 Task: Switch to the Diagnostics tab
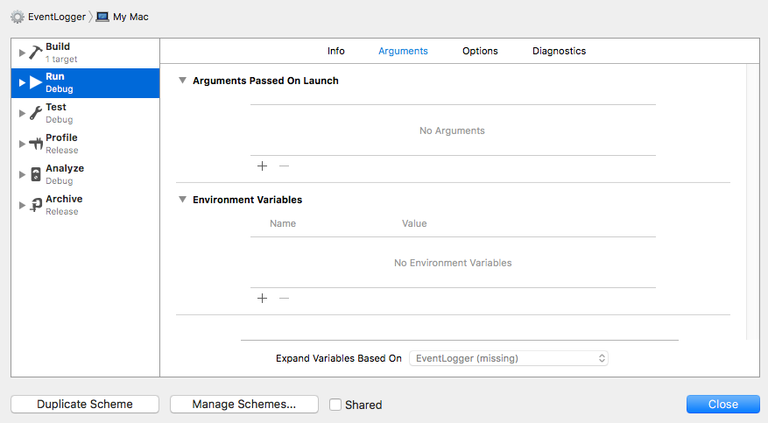tap(559, 51)
